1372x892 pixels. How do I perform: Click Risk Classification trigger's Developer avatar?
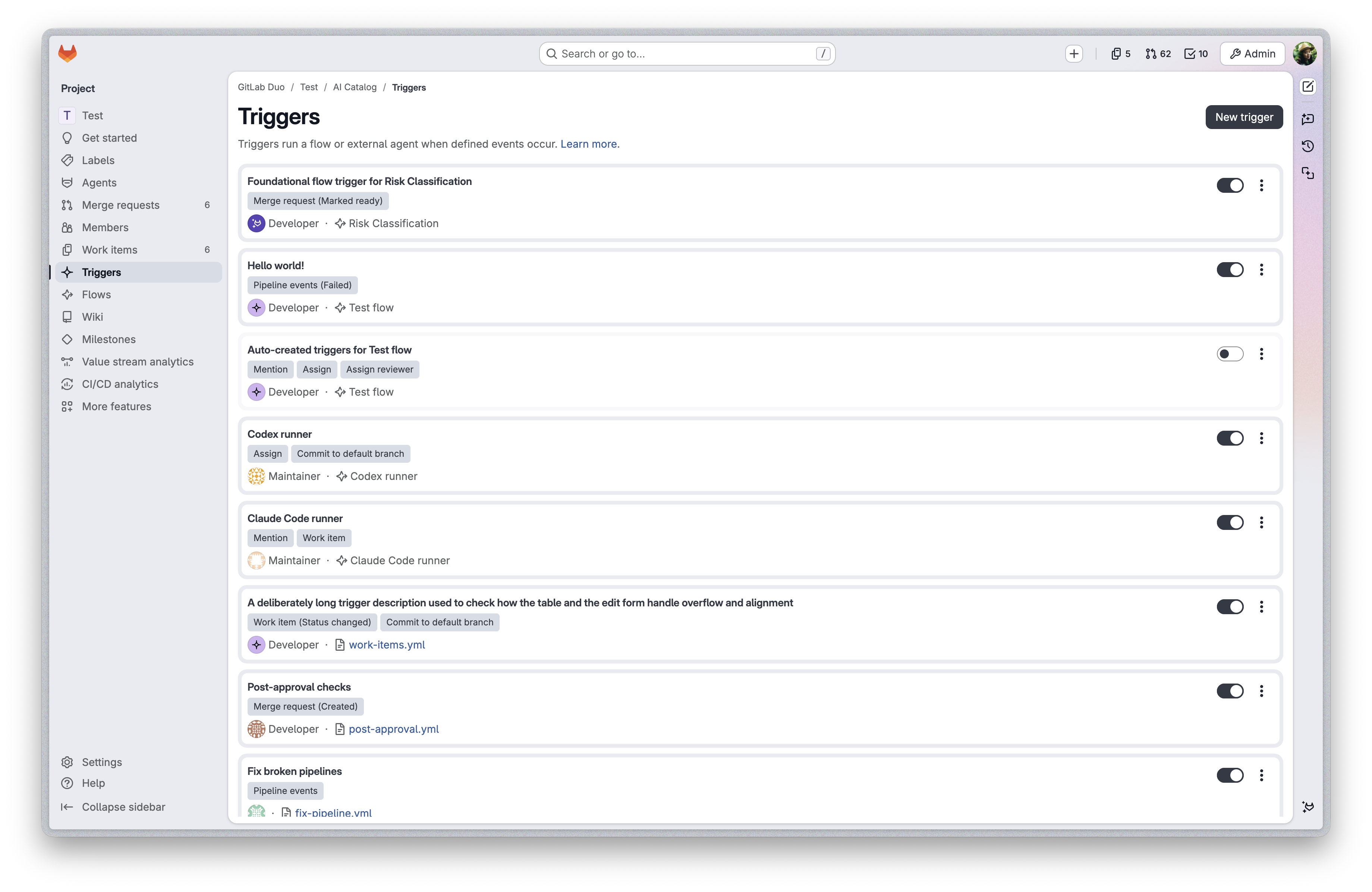pyautogui.click(x=256, y=223)
